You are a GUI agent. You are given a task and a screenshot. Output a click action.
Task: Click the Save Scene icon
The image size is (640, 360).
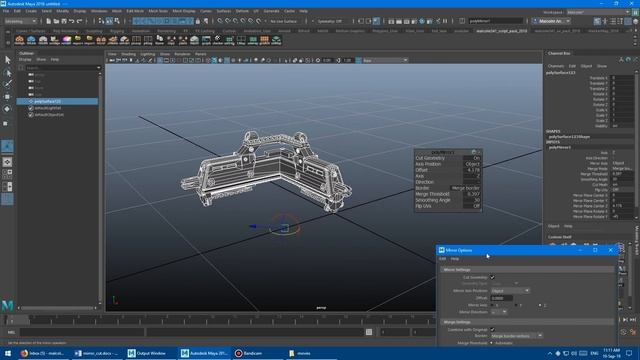coord(64,21)
